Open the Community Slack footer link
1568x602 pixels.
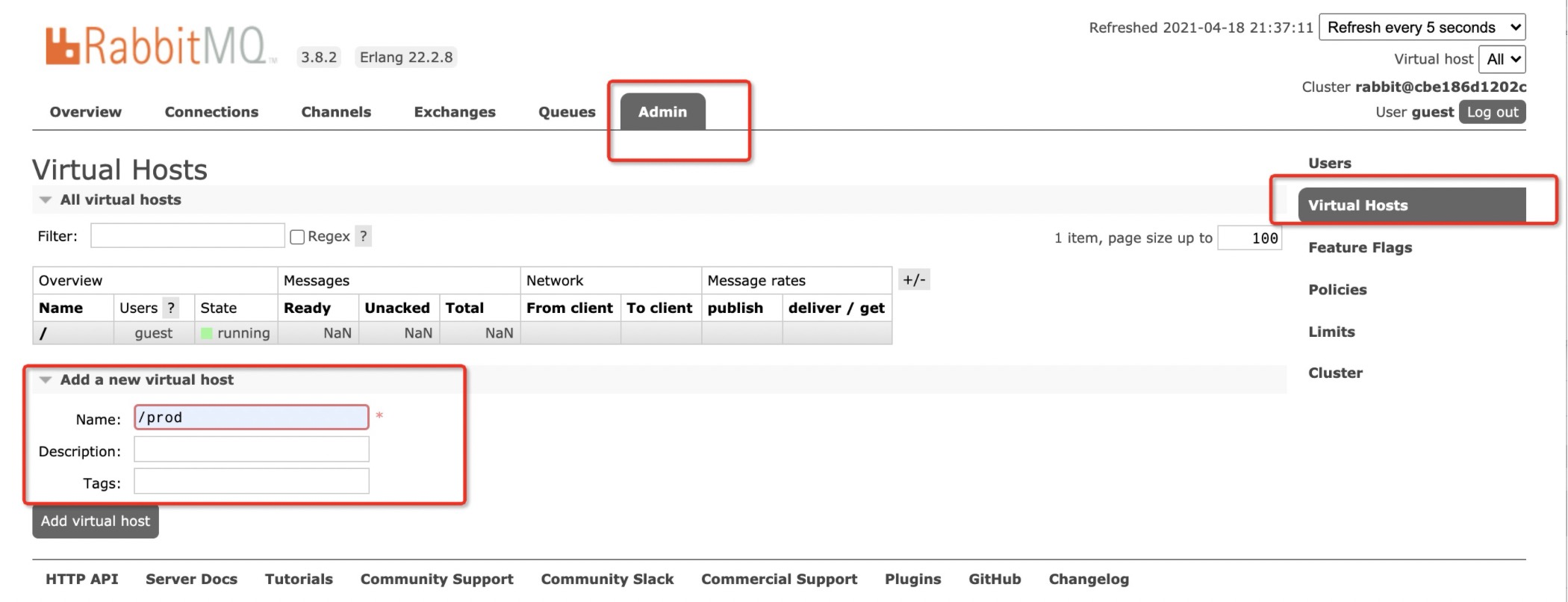click(607, 579)
